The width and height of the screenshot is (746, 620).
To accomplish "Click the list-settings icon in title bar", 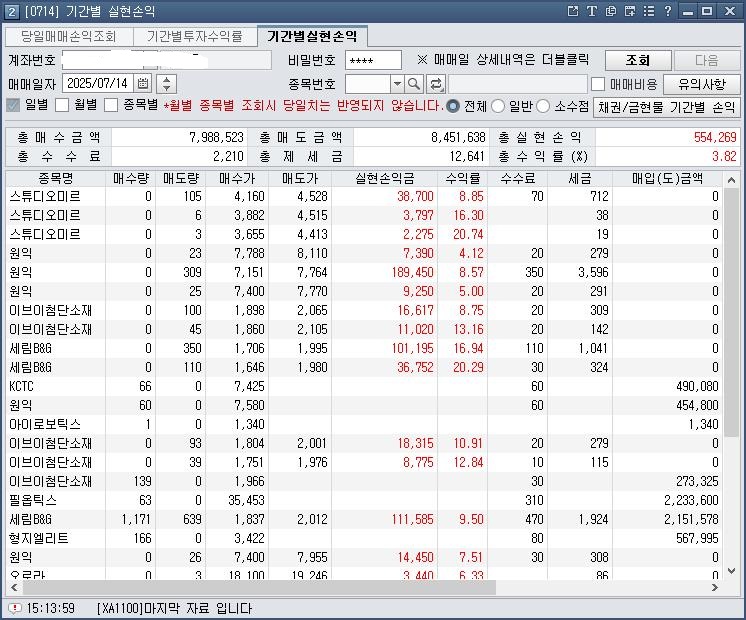I will click(648, 11).
